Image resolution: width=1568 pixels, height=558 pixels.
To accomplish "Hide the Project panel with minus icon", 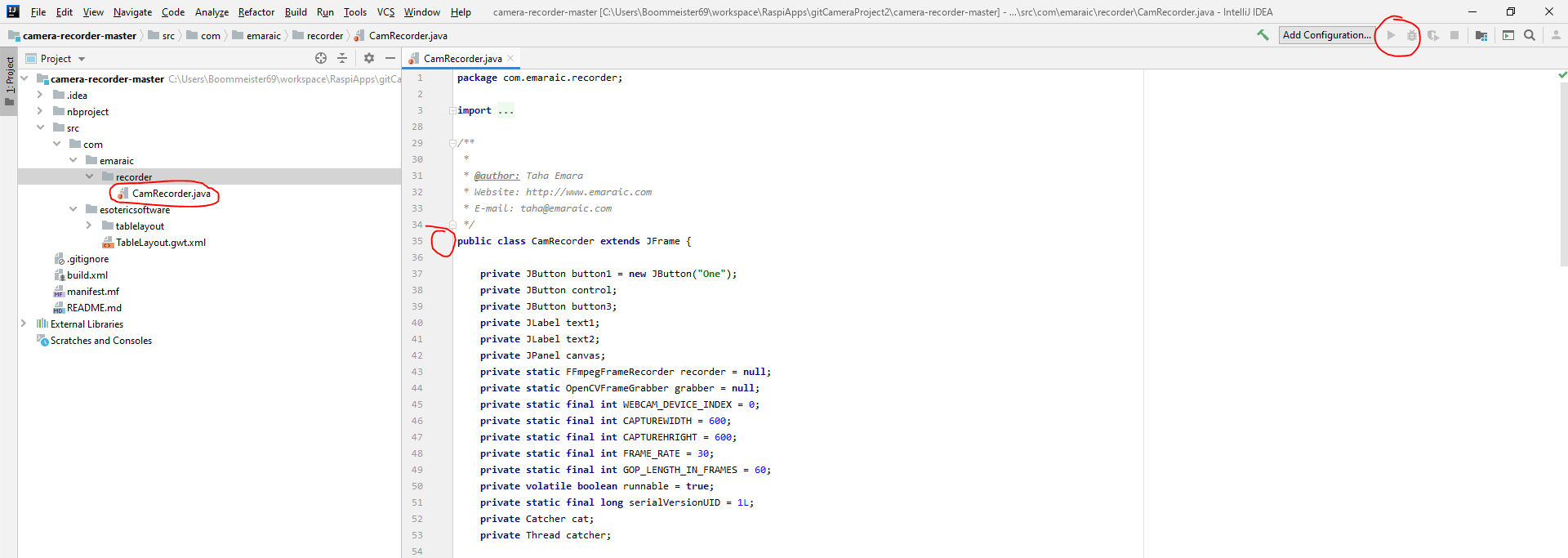I will pos(390,58).
